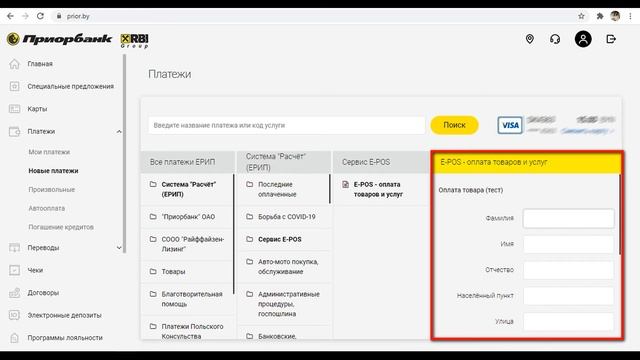
Task: Open the Последние оплаченные folder
Action: 283,189
